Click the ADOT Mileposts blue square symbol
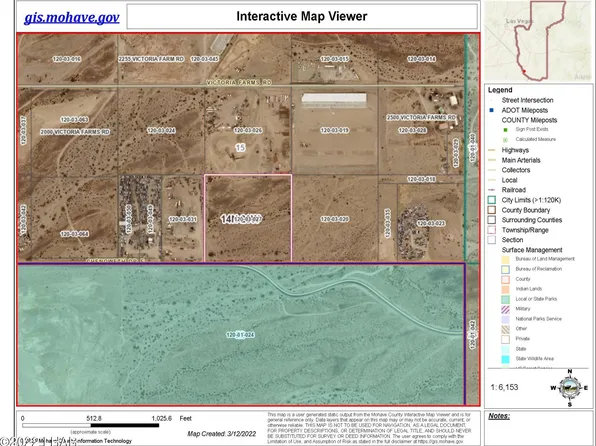The height and width of the screenshot is (446, 596). tap(492, 110)
